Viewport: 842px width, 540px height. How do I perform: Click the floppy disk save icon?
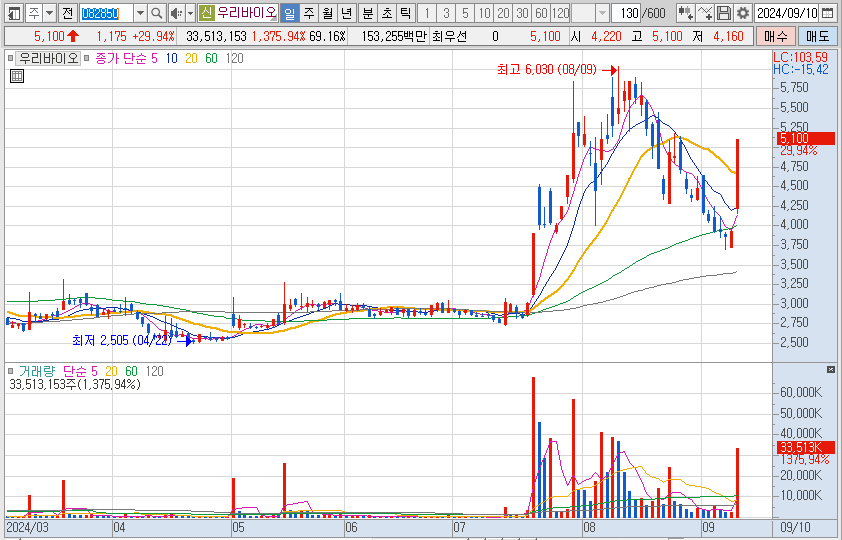(x=723, y=13)
